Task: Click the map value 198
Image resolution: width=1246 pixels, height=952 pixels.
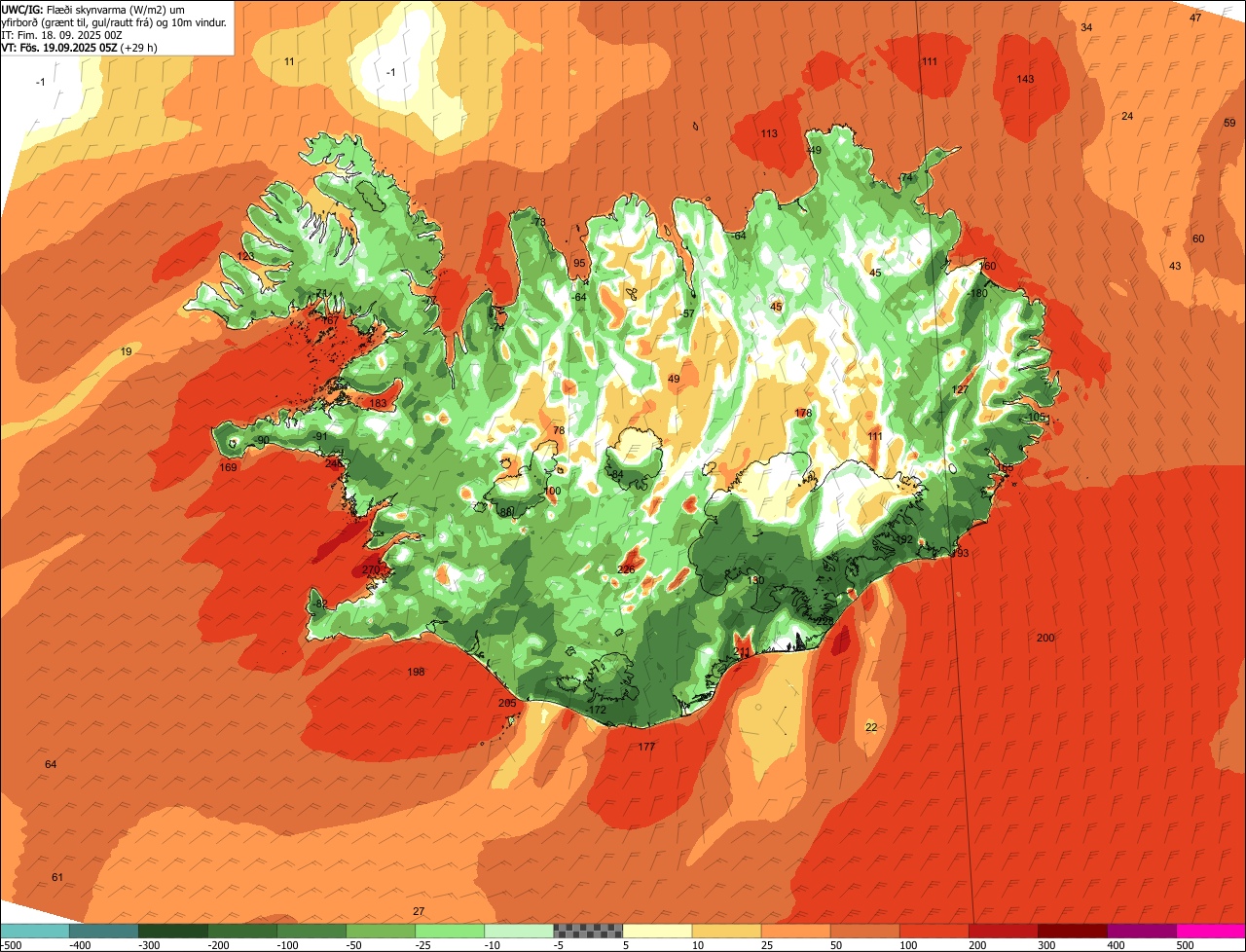Action: click(416, 672)
